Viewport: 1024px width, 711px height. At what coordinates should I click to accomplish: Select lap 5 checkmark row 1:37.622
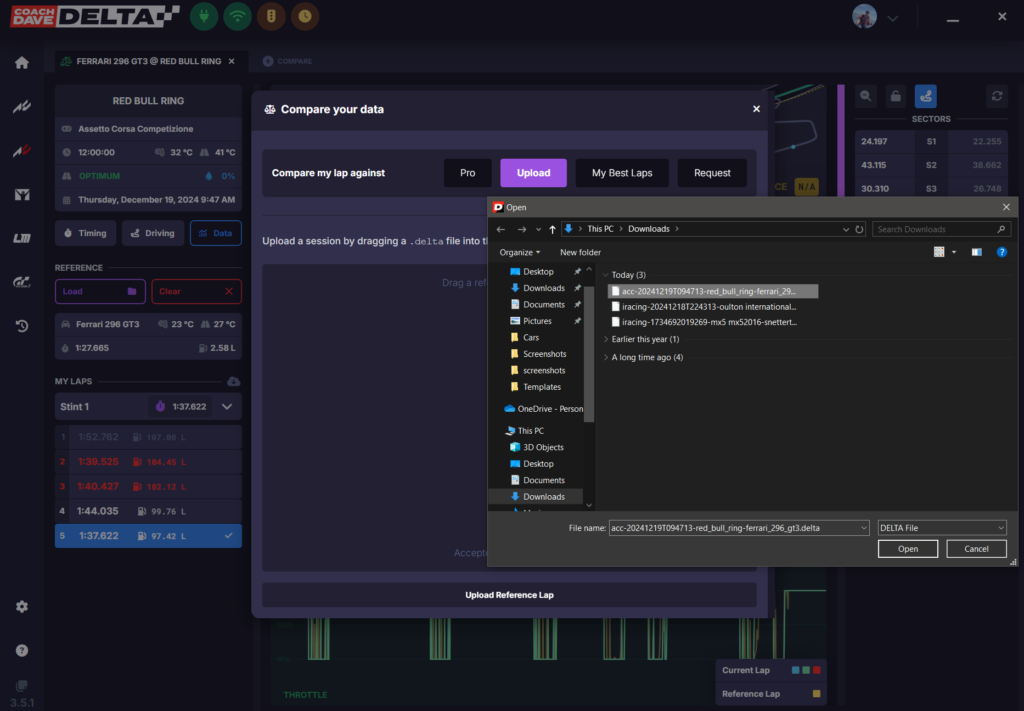coord(148,536)
